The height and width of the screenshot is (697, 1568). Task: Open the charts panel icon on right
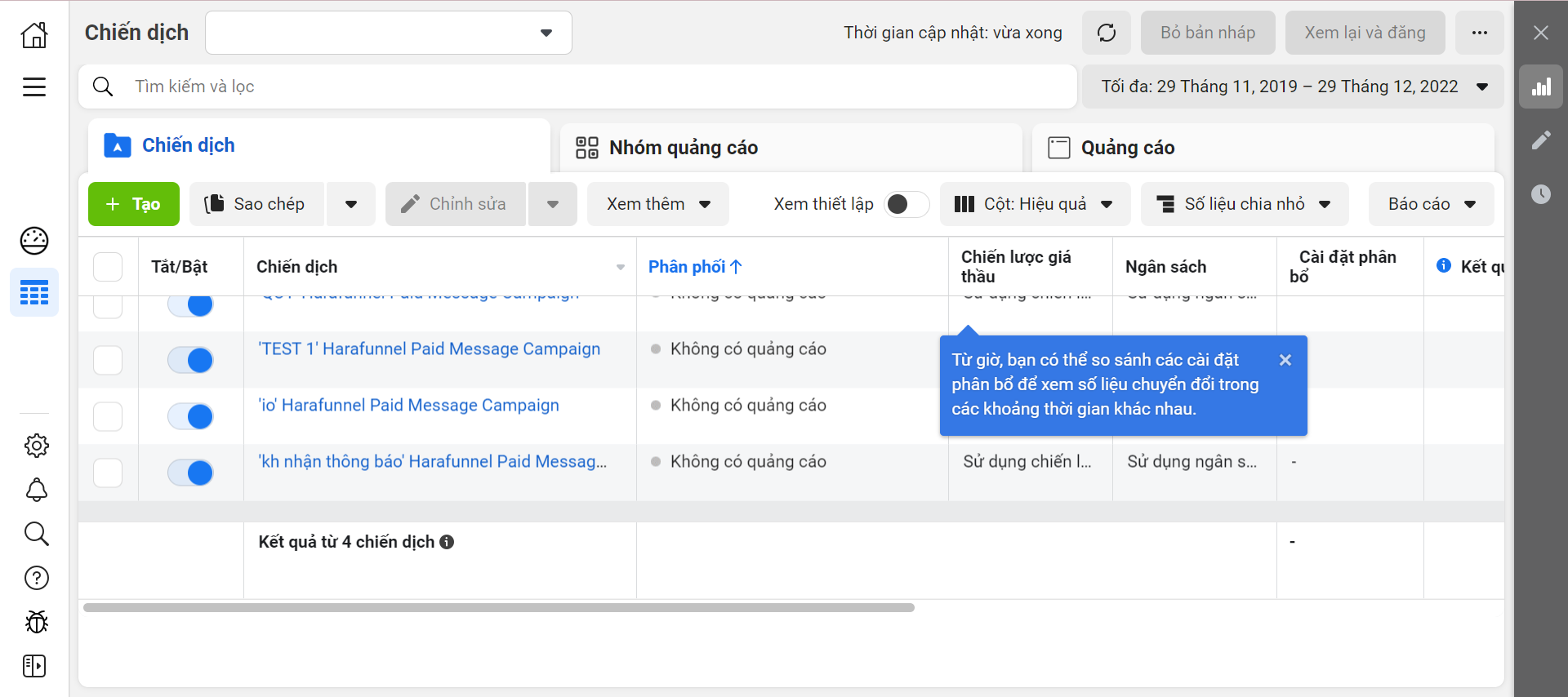1540,87
